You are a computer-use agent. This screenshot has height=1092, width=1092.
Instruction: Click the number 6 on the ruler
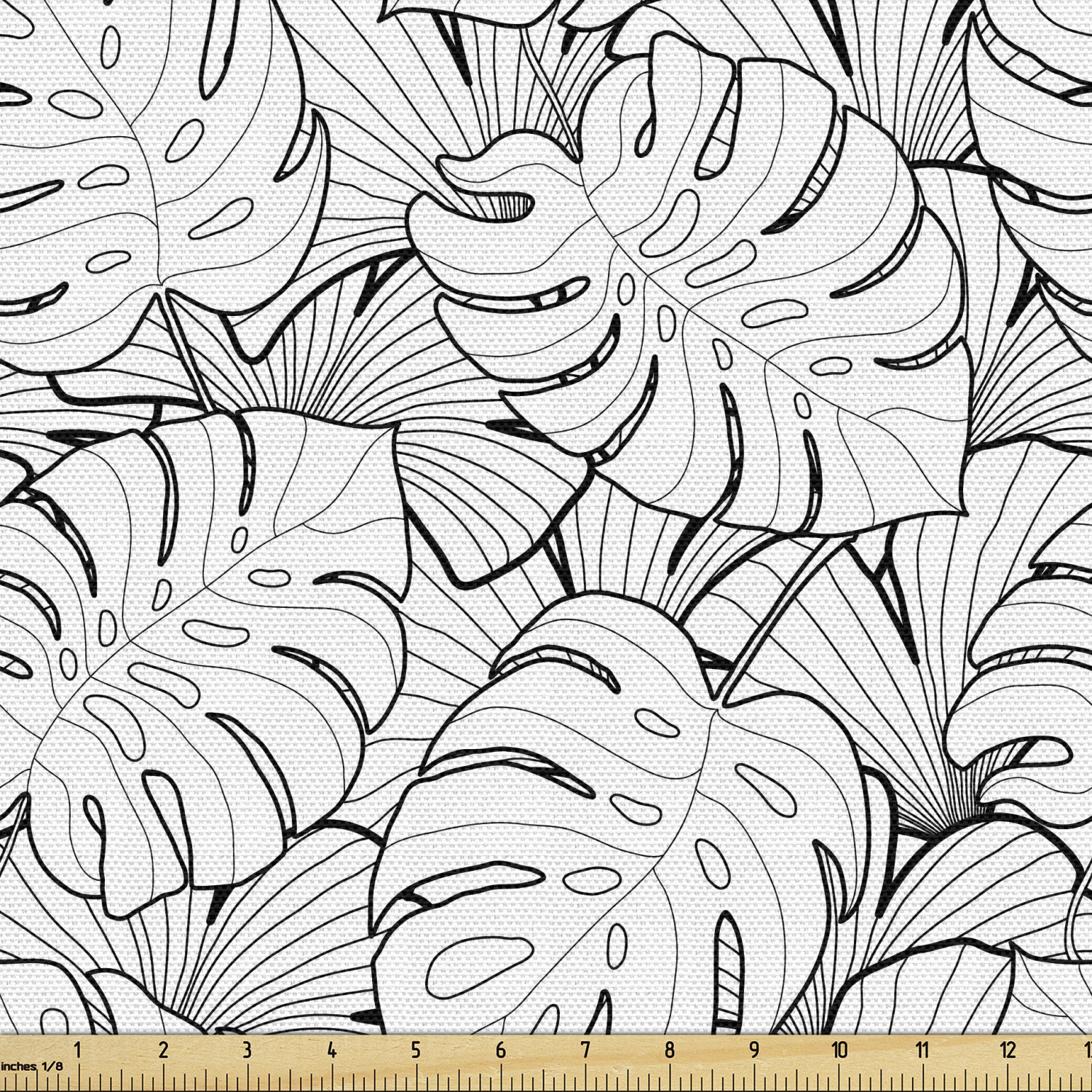coord(501,1051)
